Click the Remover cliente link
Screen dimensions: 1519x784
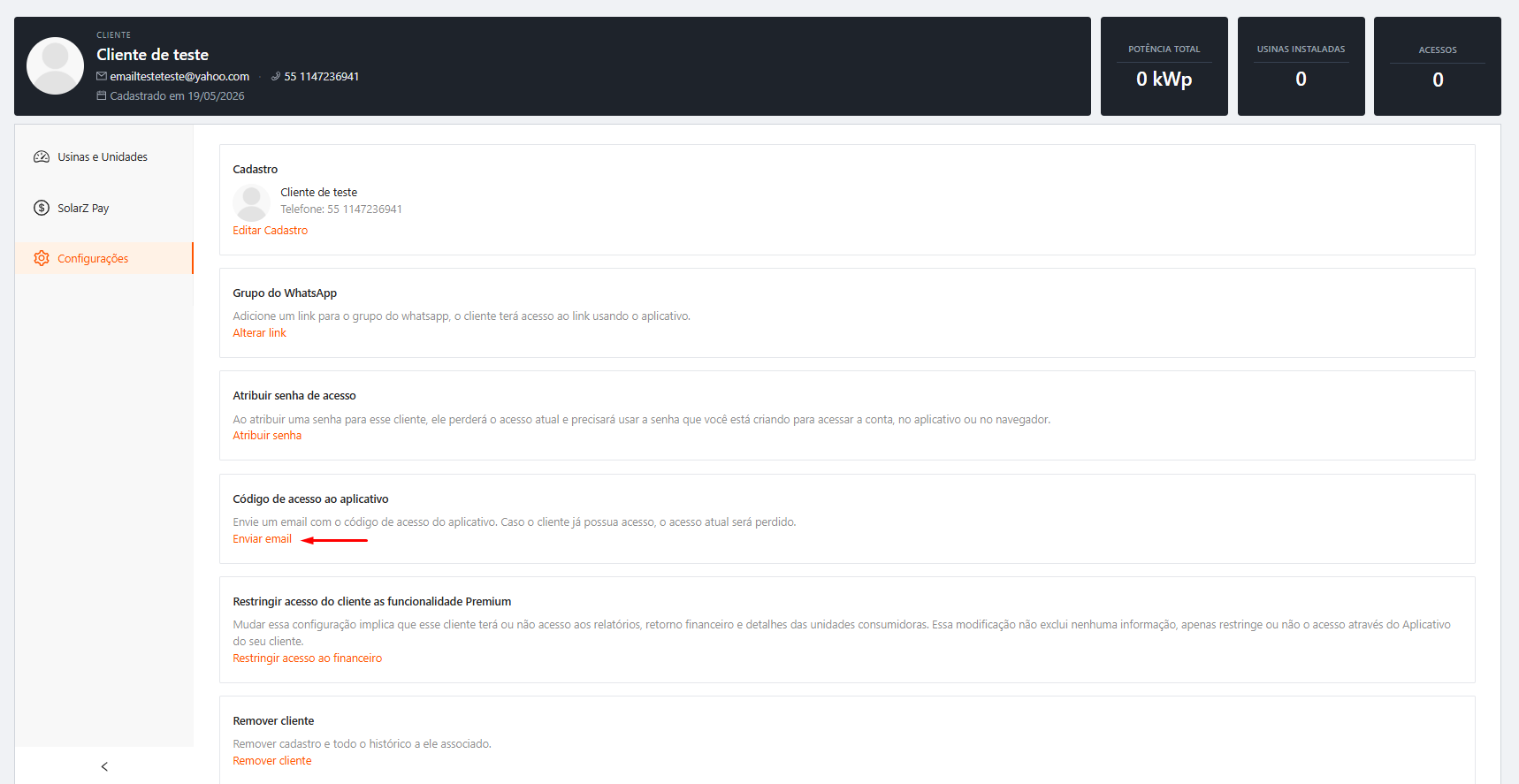coord(272,761)
